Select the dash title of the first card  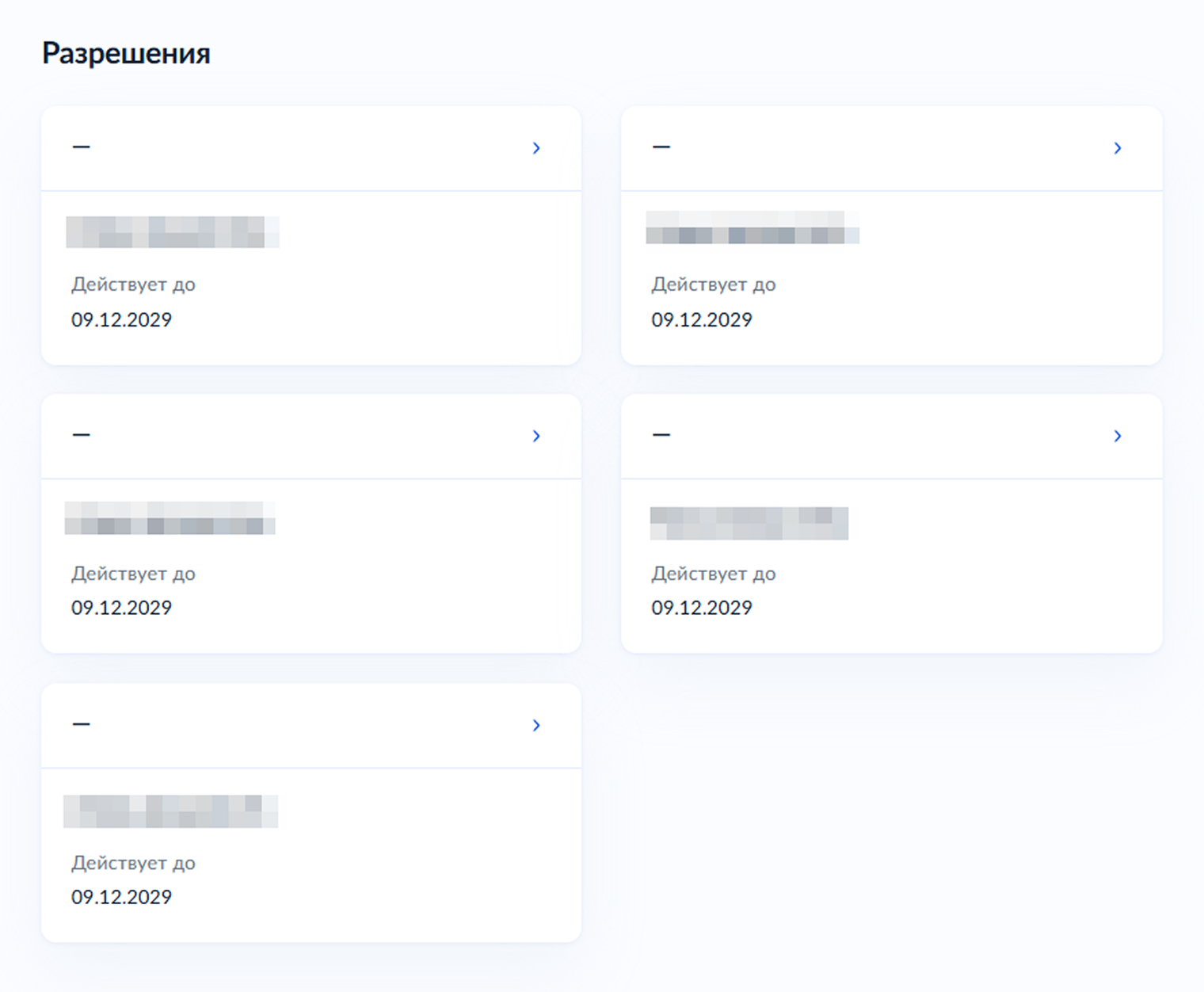[81, 147]
